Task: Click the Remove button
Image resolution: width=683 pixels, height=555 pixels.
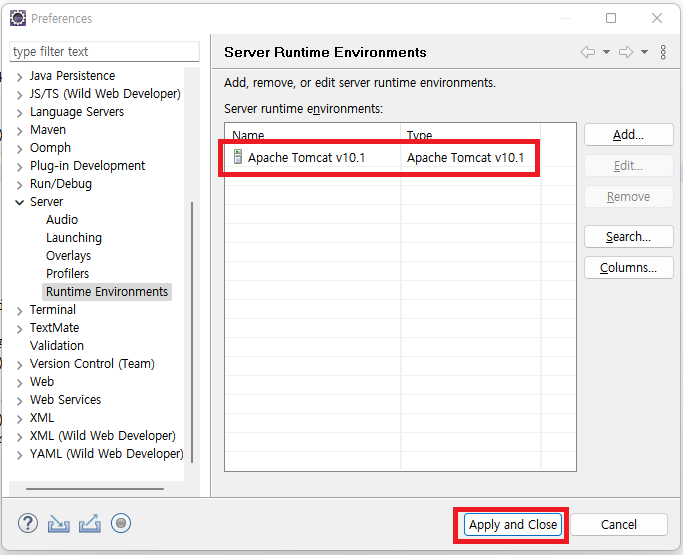Action: pos(629,196)
